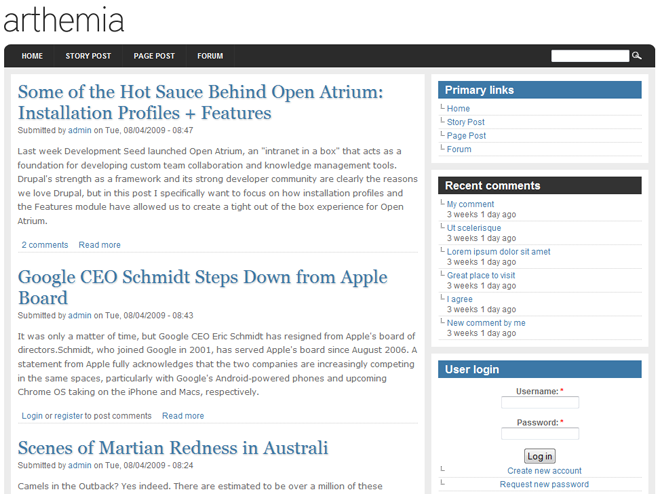Click the Username input field
Screen dimensions: 658x494
coord(540,403)
